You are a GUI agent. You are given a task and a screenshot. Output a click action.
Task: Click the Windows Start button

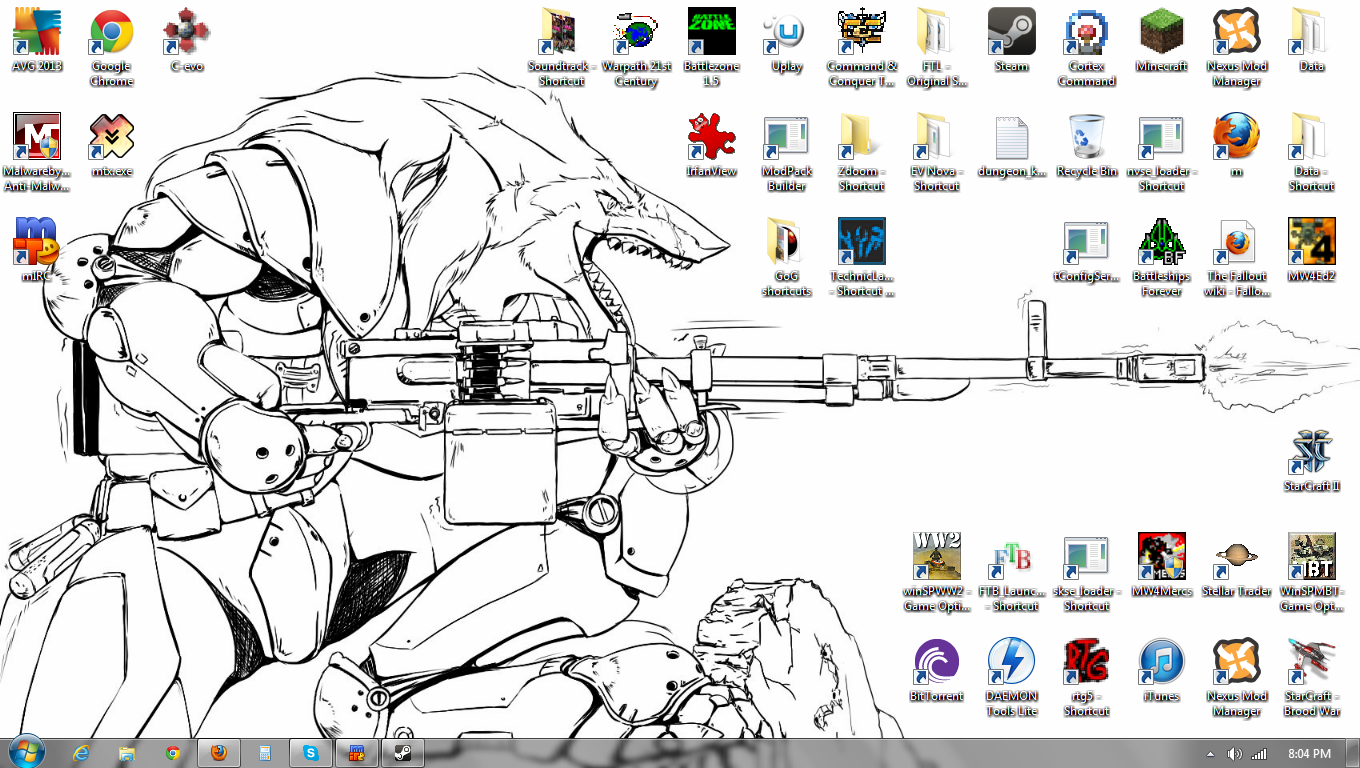pos(25,752)
